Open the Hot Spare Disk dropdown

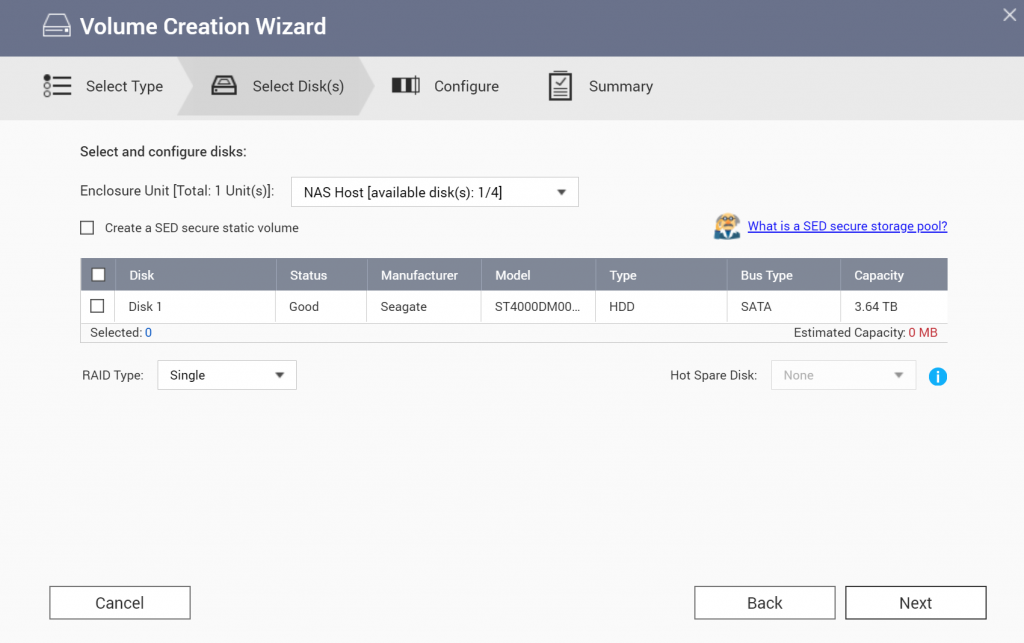pos(843,375)
